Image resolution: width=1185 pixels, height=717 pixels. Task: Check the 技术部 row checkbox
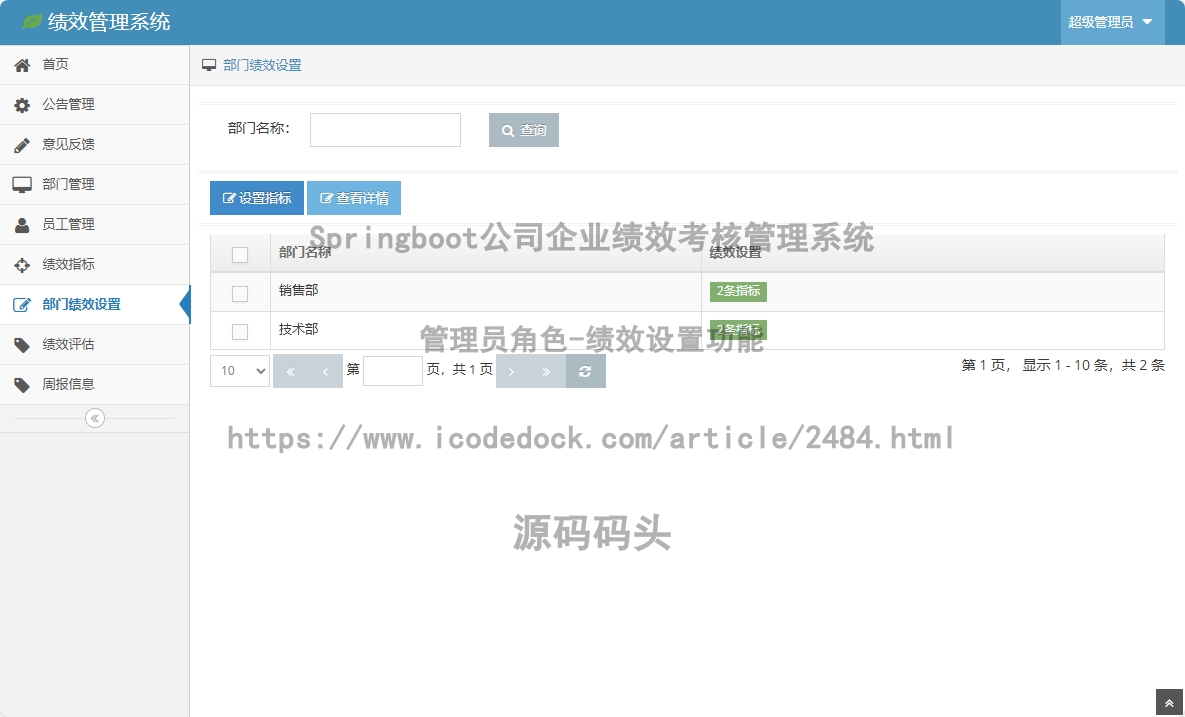[240, 331]
